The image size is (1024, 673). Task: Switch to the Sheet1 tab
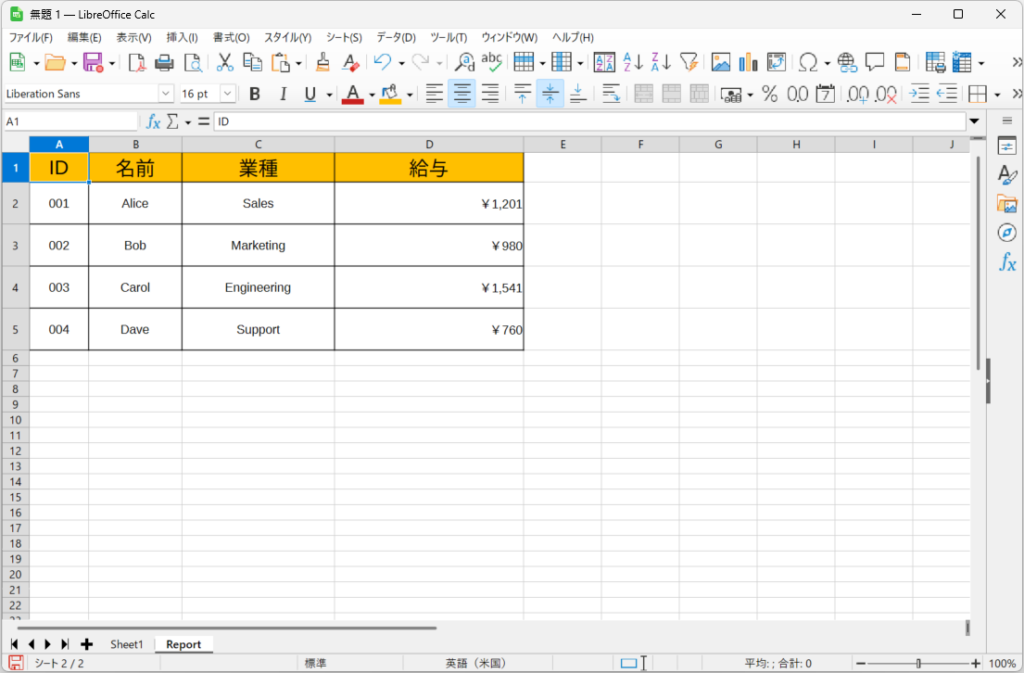point(126,644)
